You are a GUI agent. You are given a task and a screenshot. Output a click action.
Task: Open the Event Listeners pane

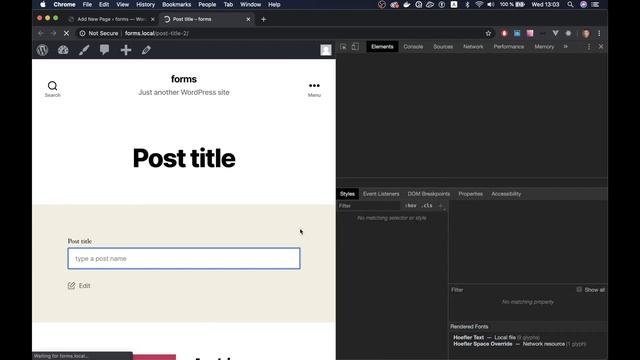[x=381, y=194]
